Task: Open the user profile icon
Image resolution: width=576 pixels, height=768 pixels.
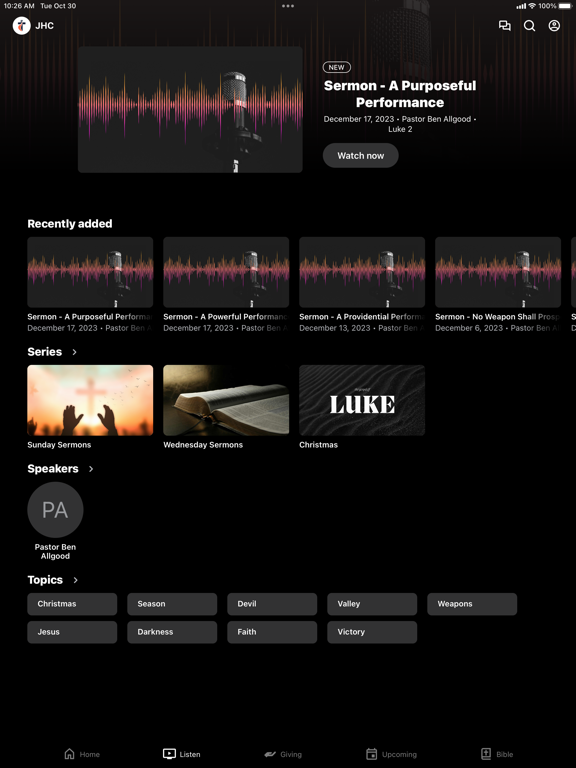Action: point(554,25)
